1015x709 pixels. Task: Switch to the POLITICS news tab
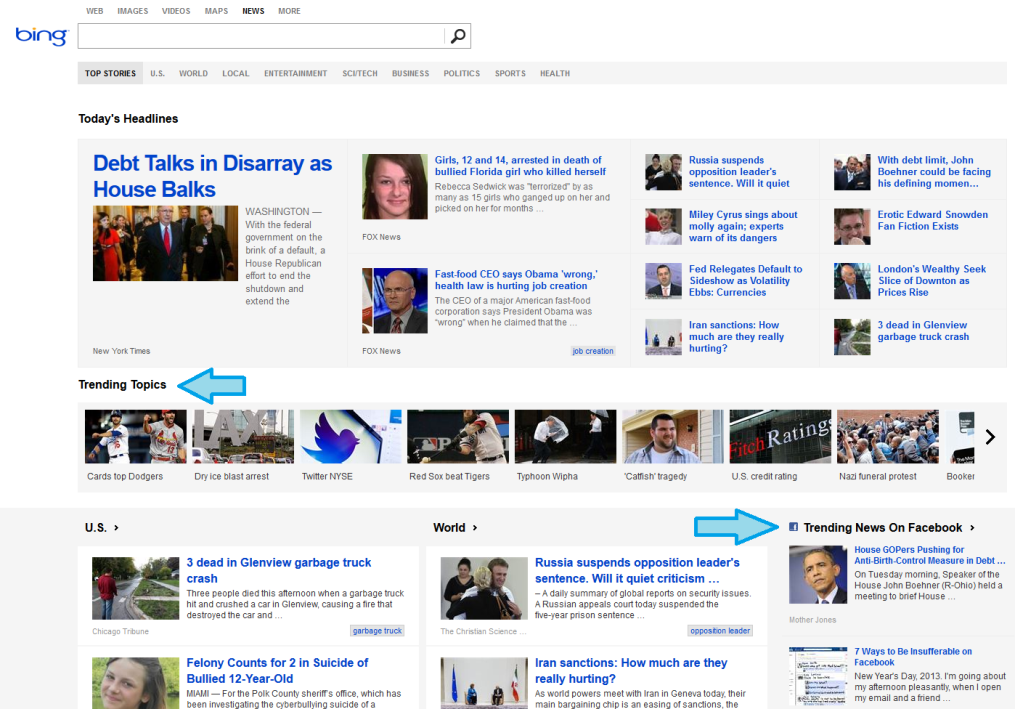462,73
